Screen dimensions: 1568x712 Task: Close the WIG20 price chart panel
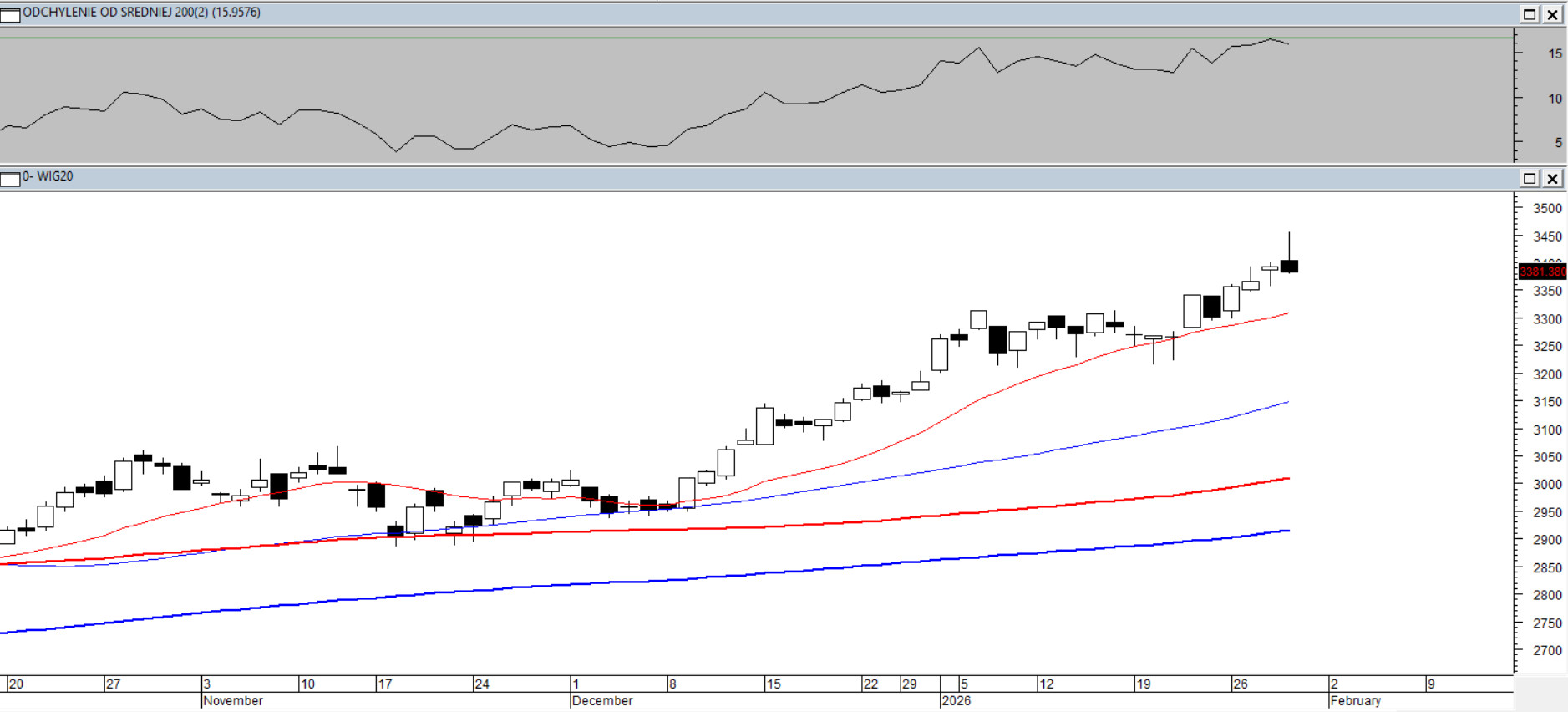(x=1552, y=178)
